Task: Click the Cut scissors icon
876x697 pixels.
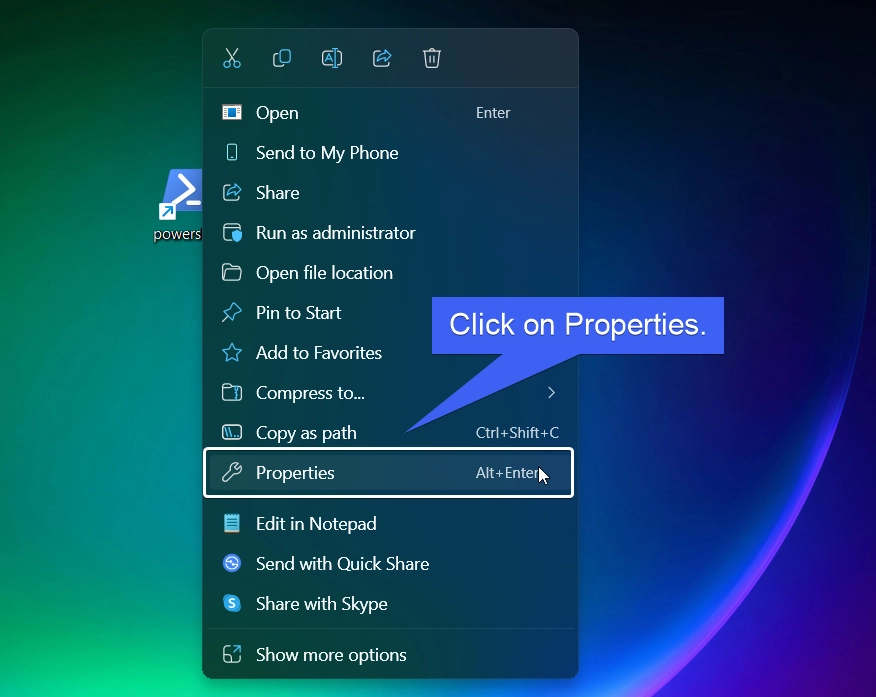Action: point(232,58)
